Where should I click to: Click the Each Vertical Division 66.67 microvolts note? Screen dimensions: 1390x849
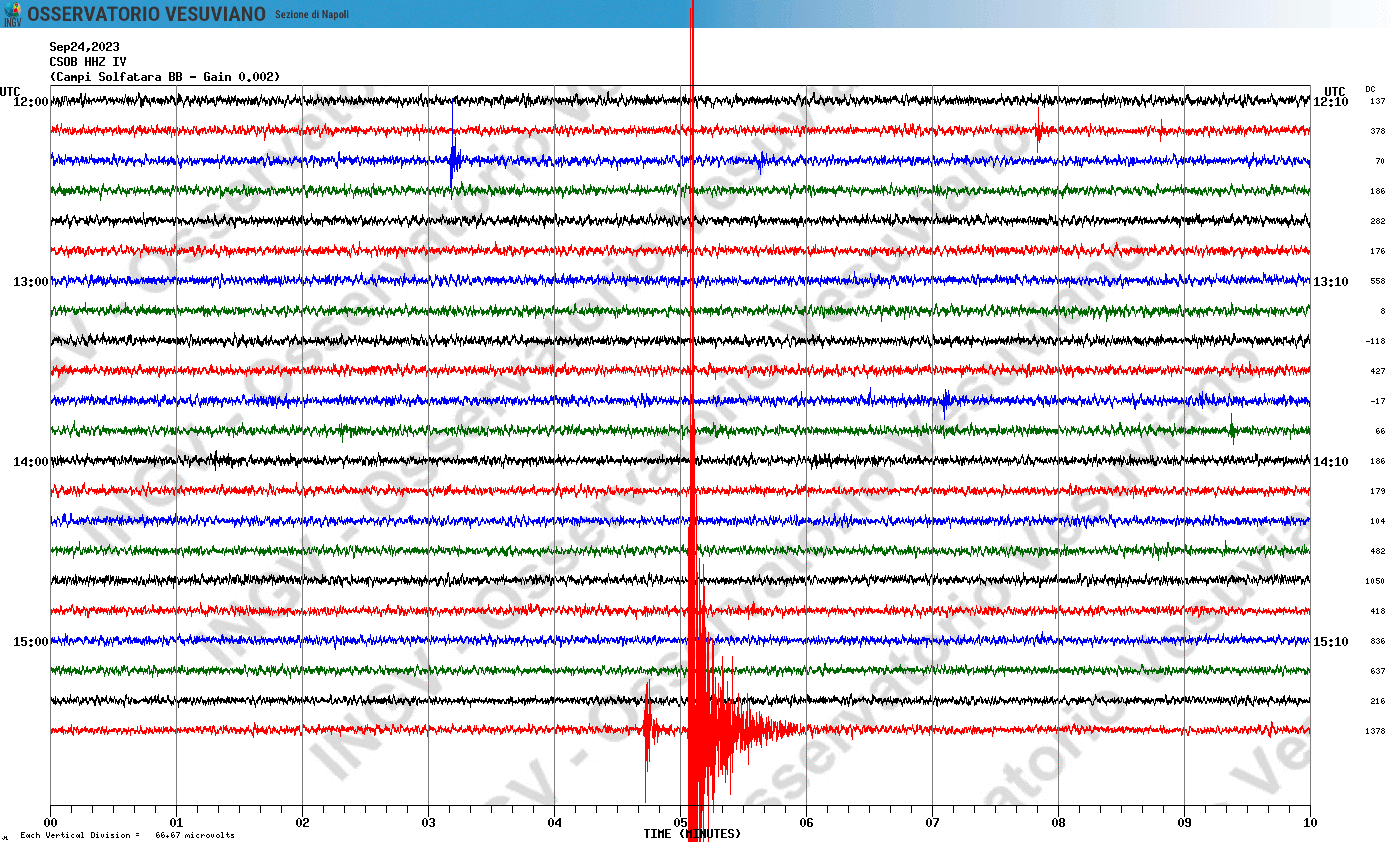point(127,835)
